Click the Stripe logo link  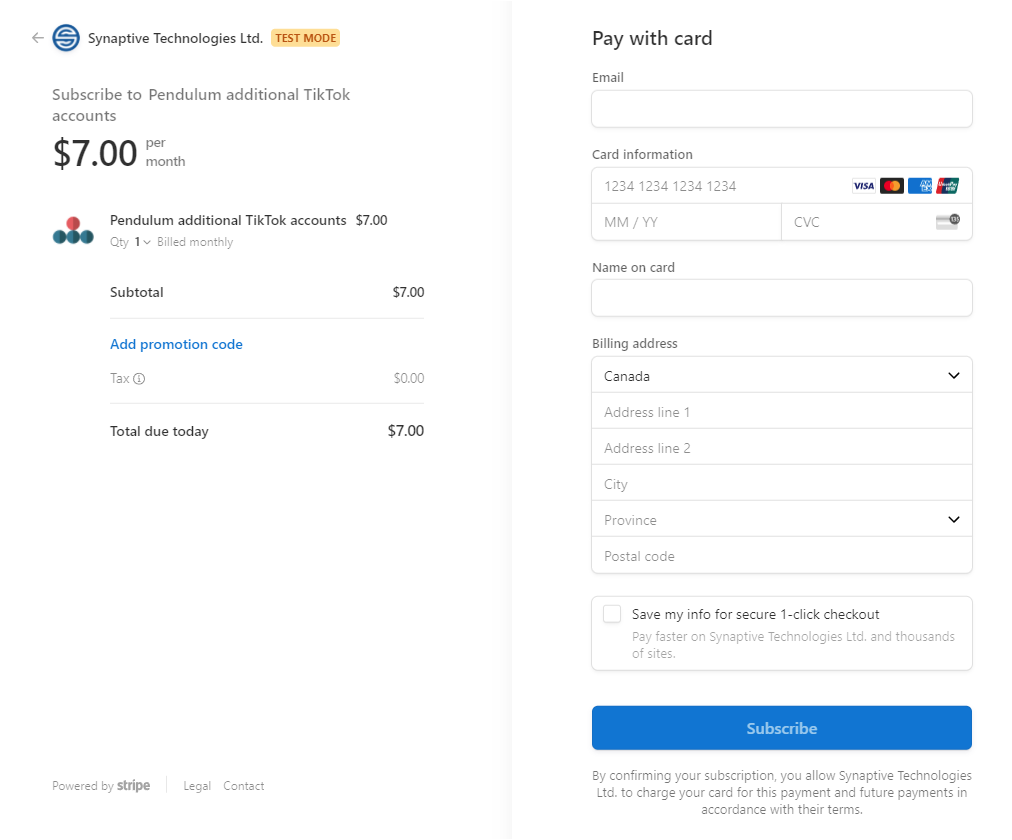134,786
